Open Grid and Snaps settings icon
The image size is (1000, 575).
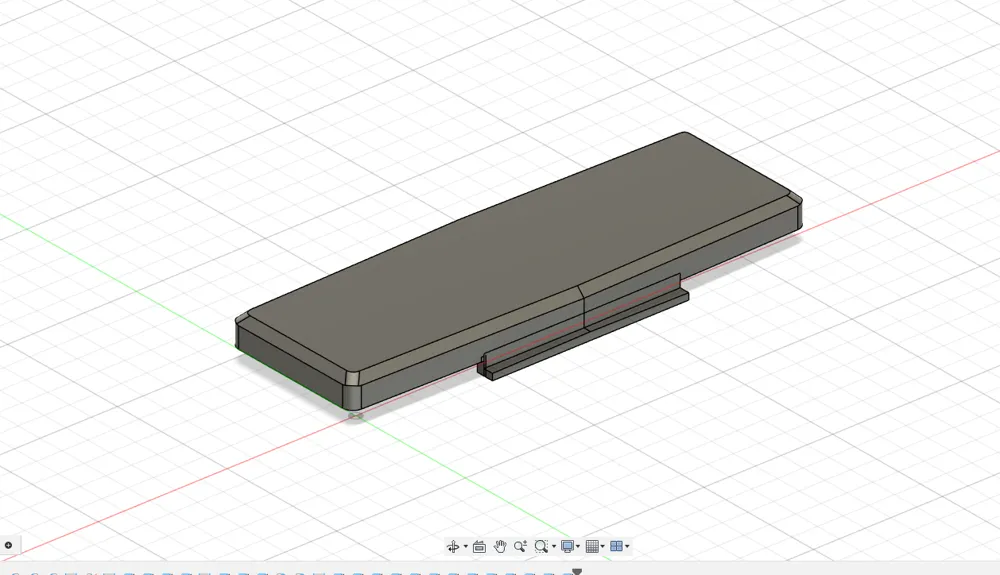[592, 546]
